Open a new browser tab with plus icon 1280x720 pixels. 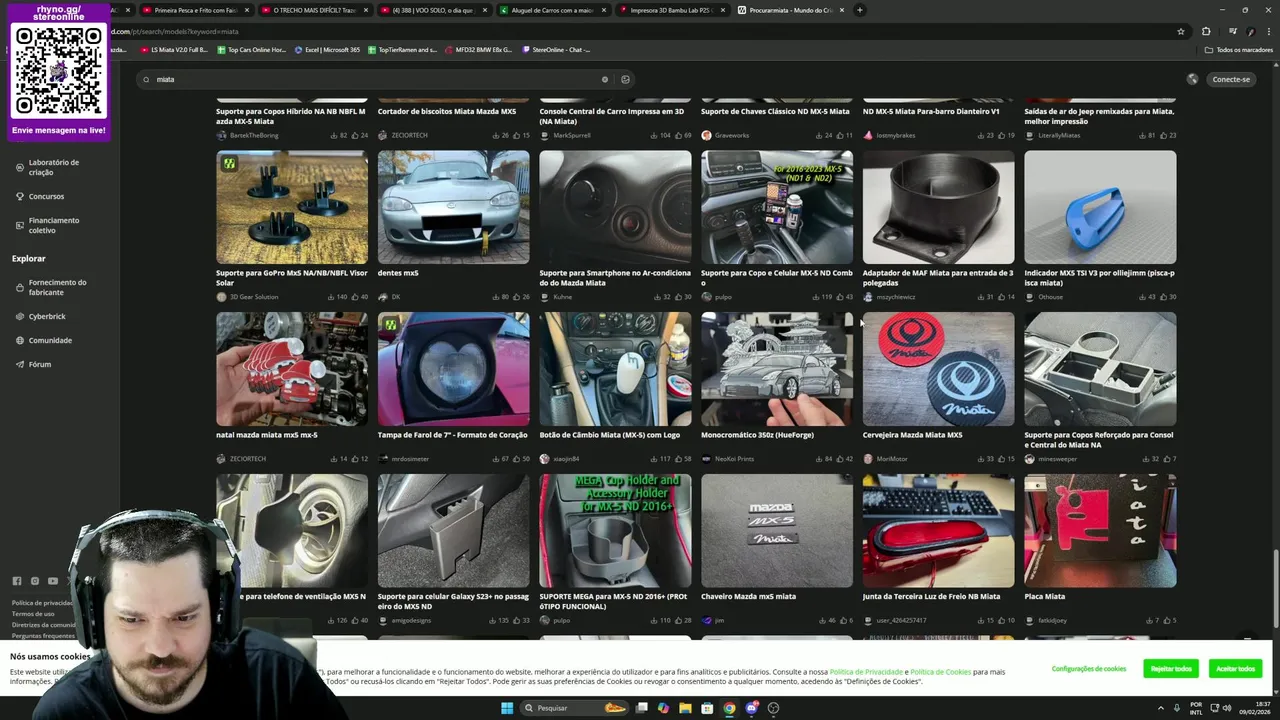pyautogui.click(x=859, y=10)
